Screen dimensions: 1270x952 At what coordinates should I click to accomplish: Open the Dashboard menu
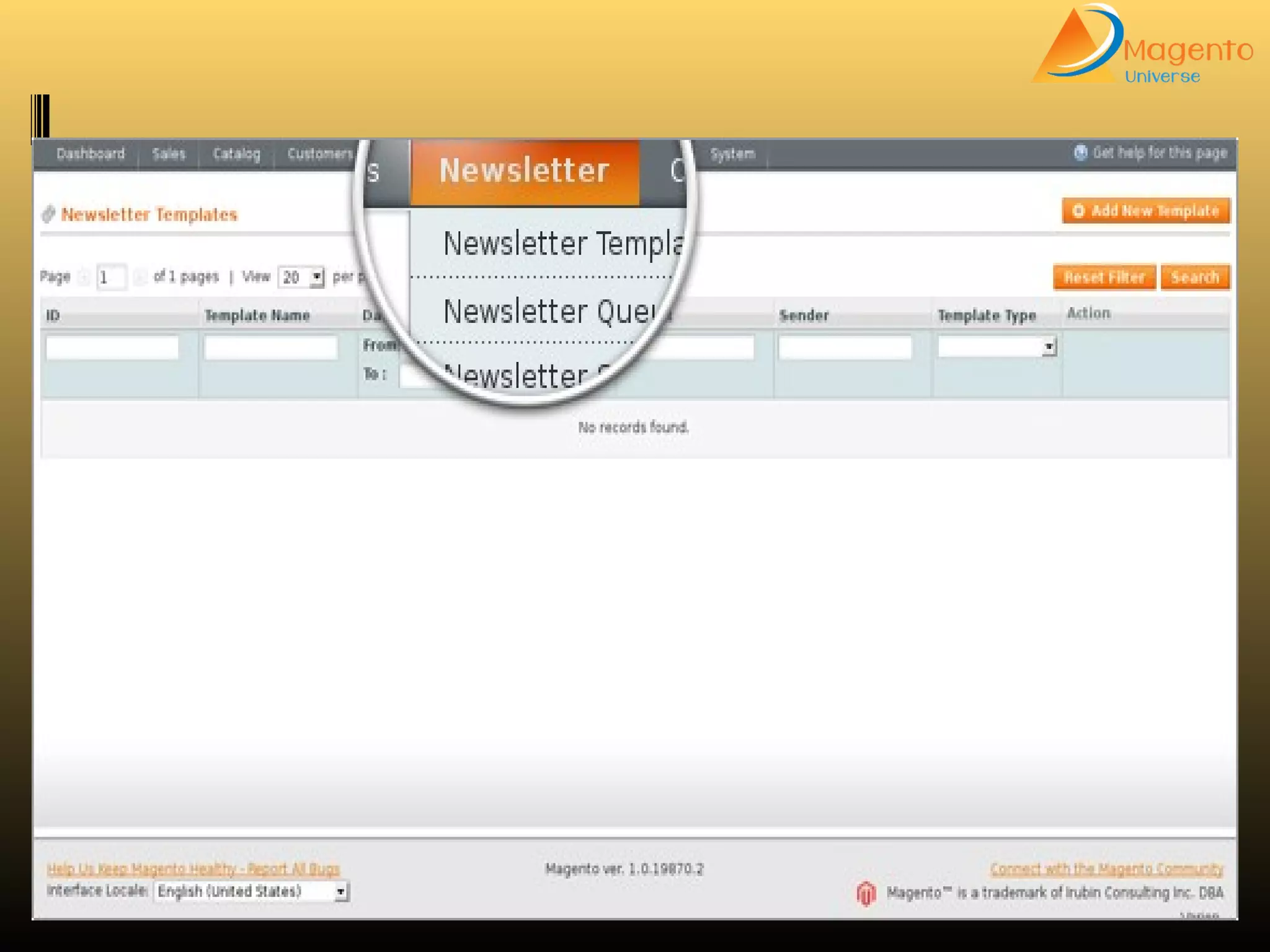pos(91,154)
